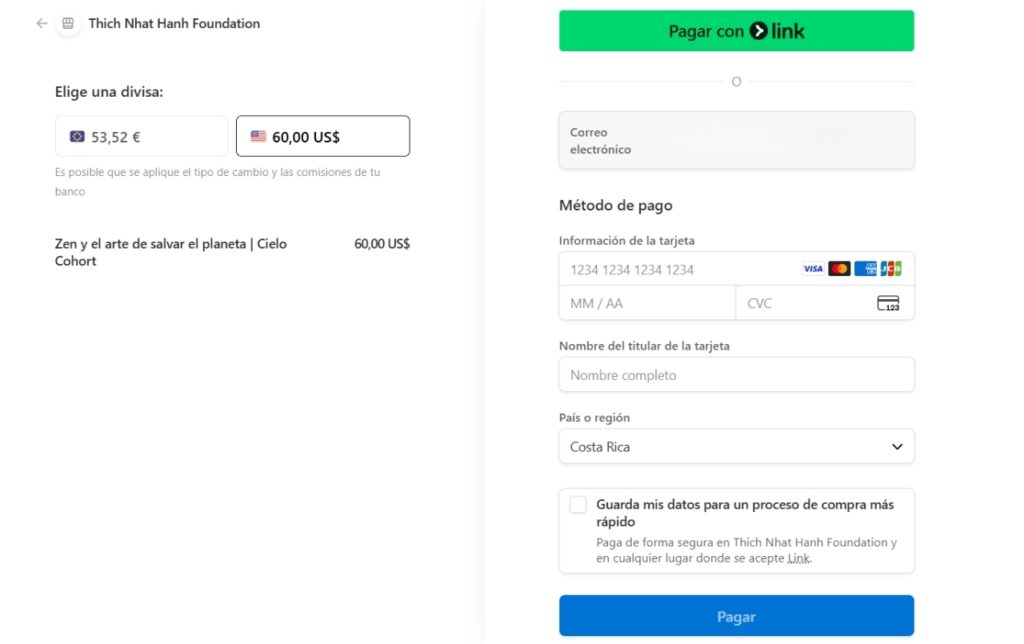Screen dimensions: 1024x644
Task: Click the American Express logo
Action: click(x=865, y=268)
